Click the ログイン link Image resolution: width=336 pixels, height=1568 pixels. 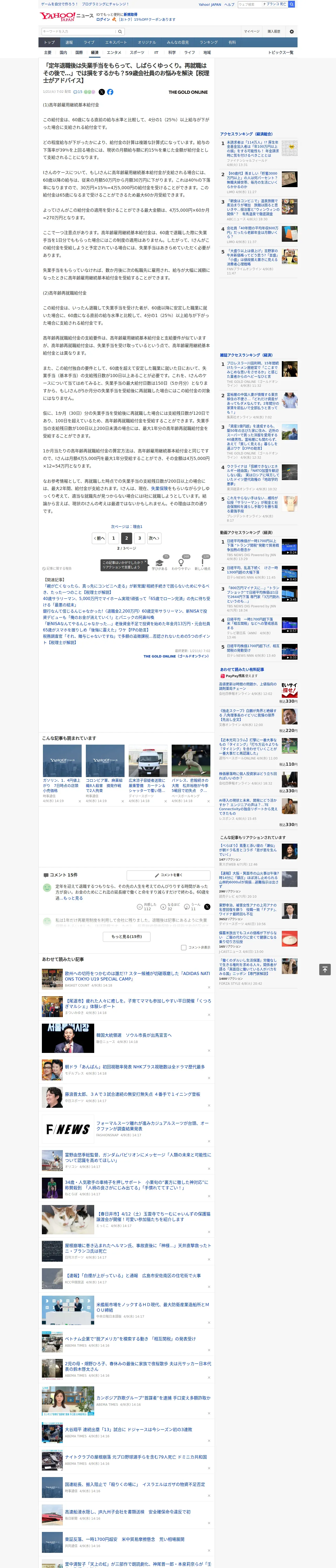pyautogui.click(x=103, y=20)
